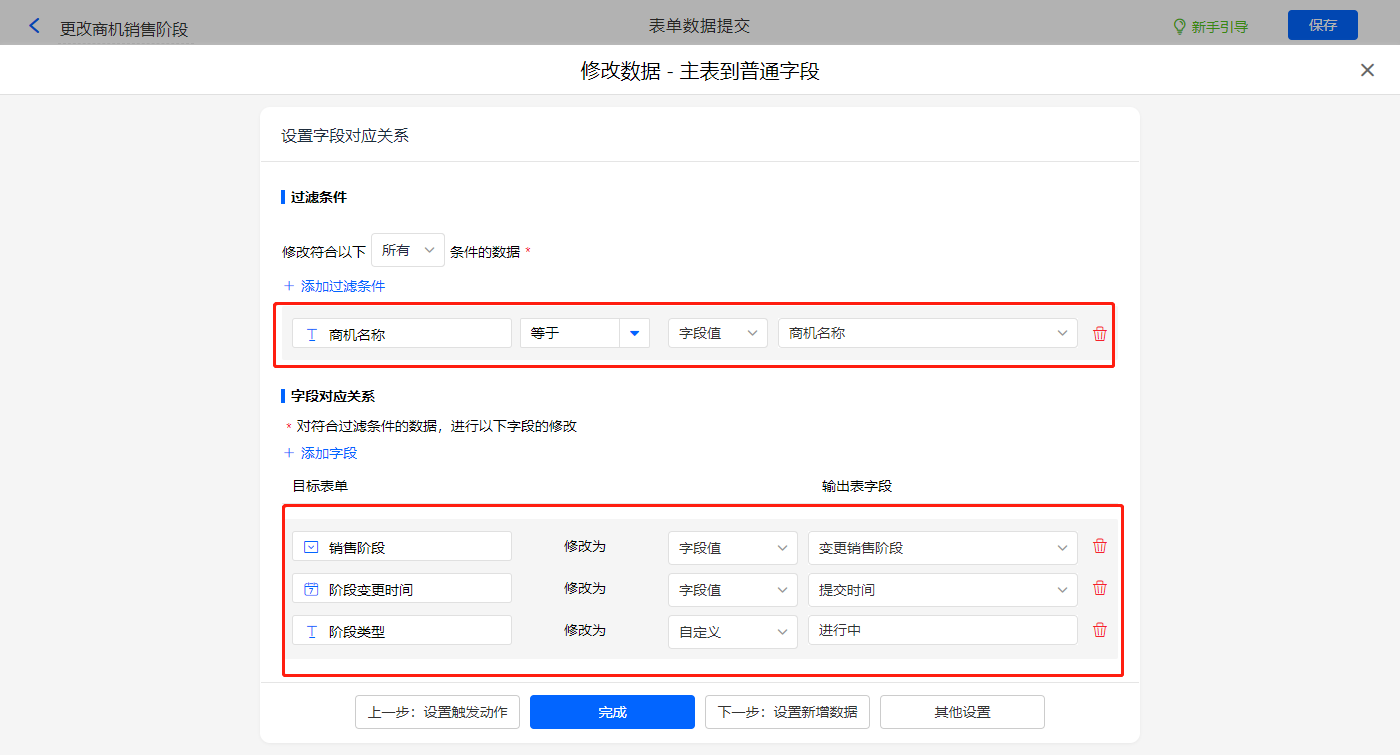
Task: Click the plus icon for 添加字段
Action: (x=290, y=453)
